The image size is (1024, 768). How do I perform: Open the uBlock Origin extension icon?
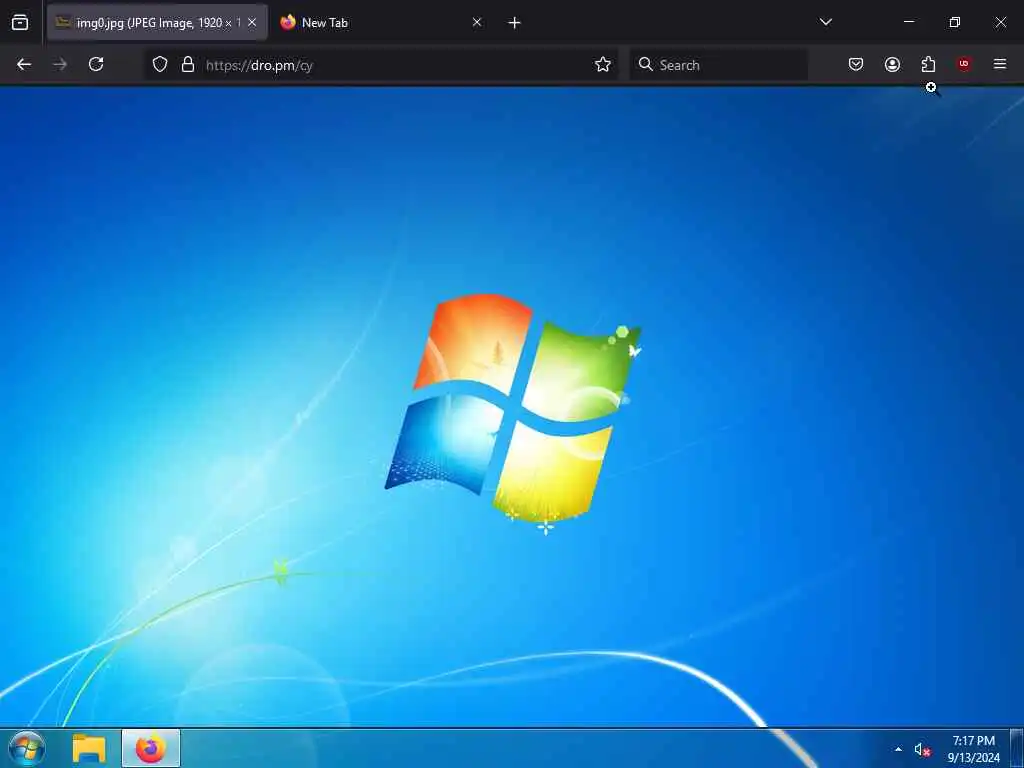[964, 64]
